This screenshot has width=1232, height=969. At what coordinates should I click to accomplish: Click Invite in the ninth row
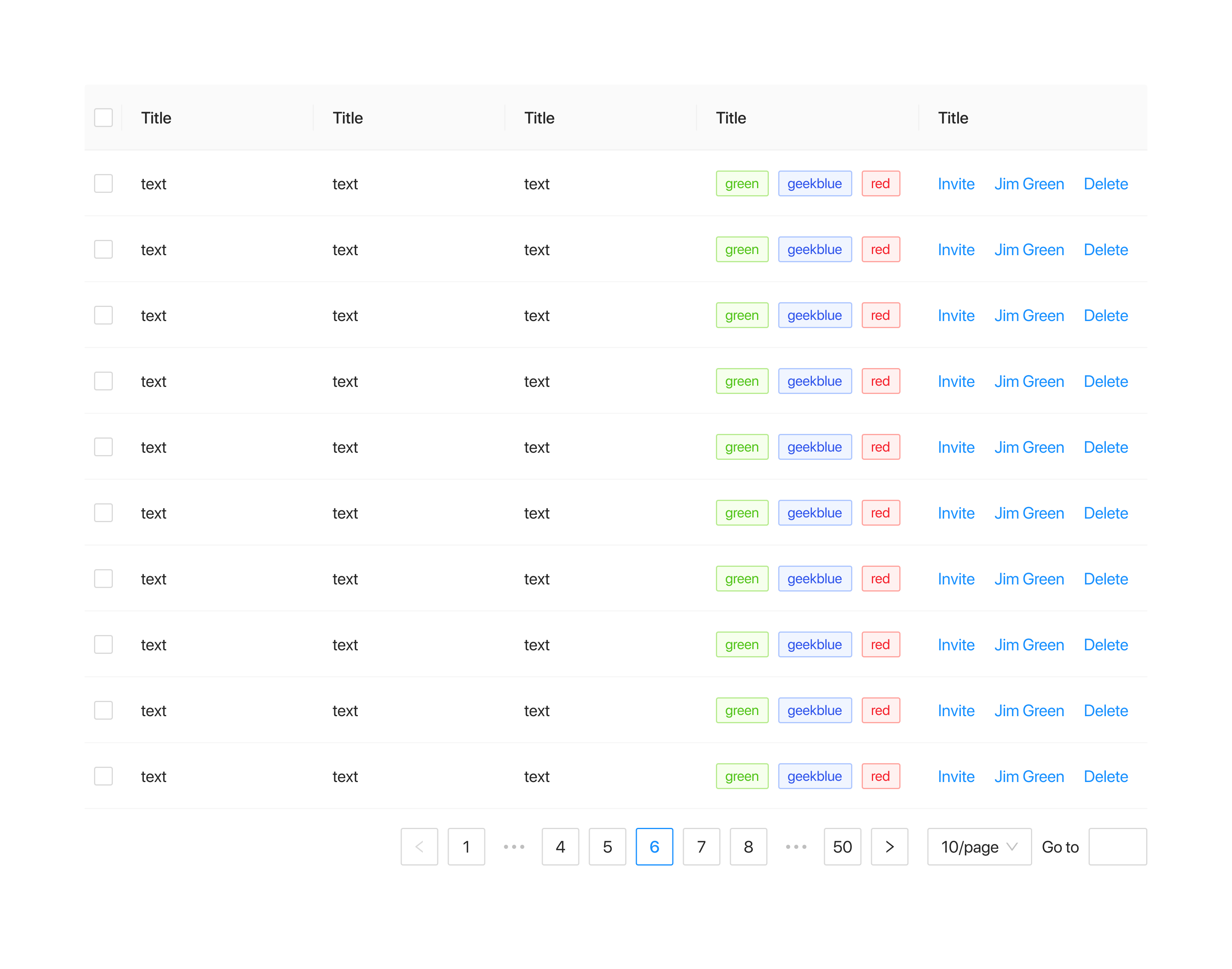pos(956,710)
